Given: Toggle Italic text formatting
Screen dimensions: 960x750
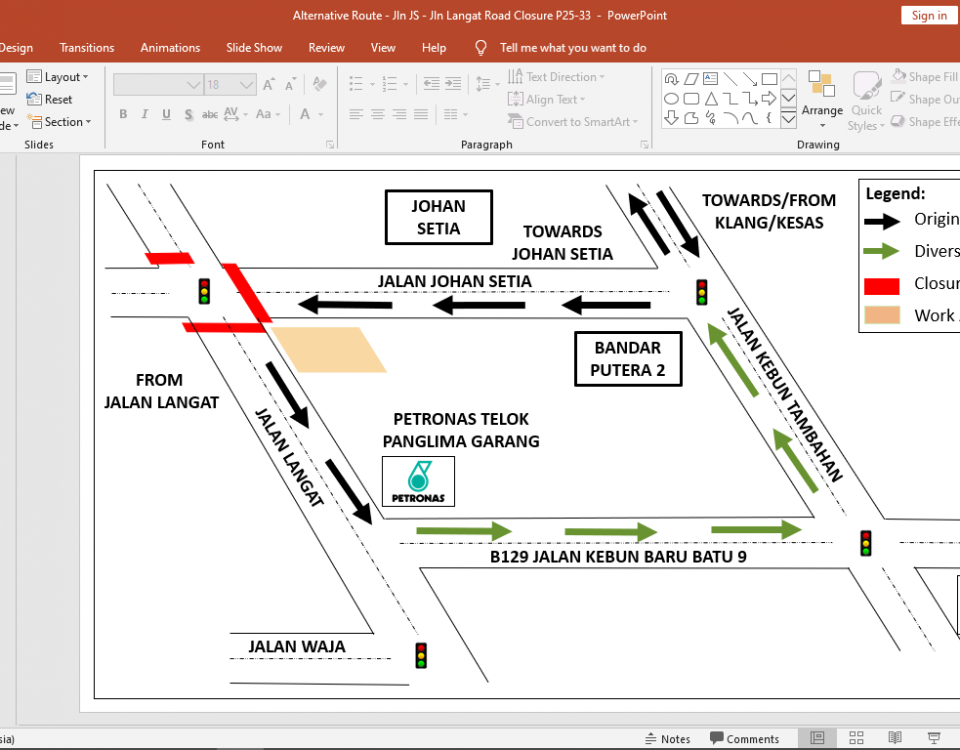Looking at the screenshot, I should coord(145,114).
